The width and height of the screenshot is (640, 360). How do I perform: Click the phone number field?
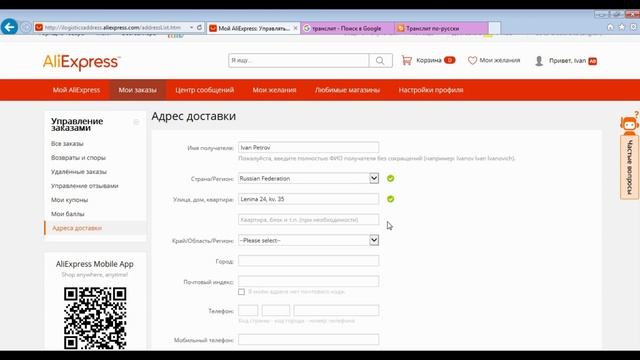pyautogui.click(x=336, y=310)
